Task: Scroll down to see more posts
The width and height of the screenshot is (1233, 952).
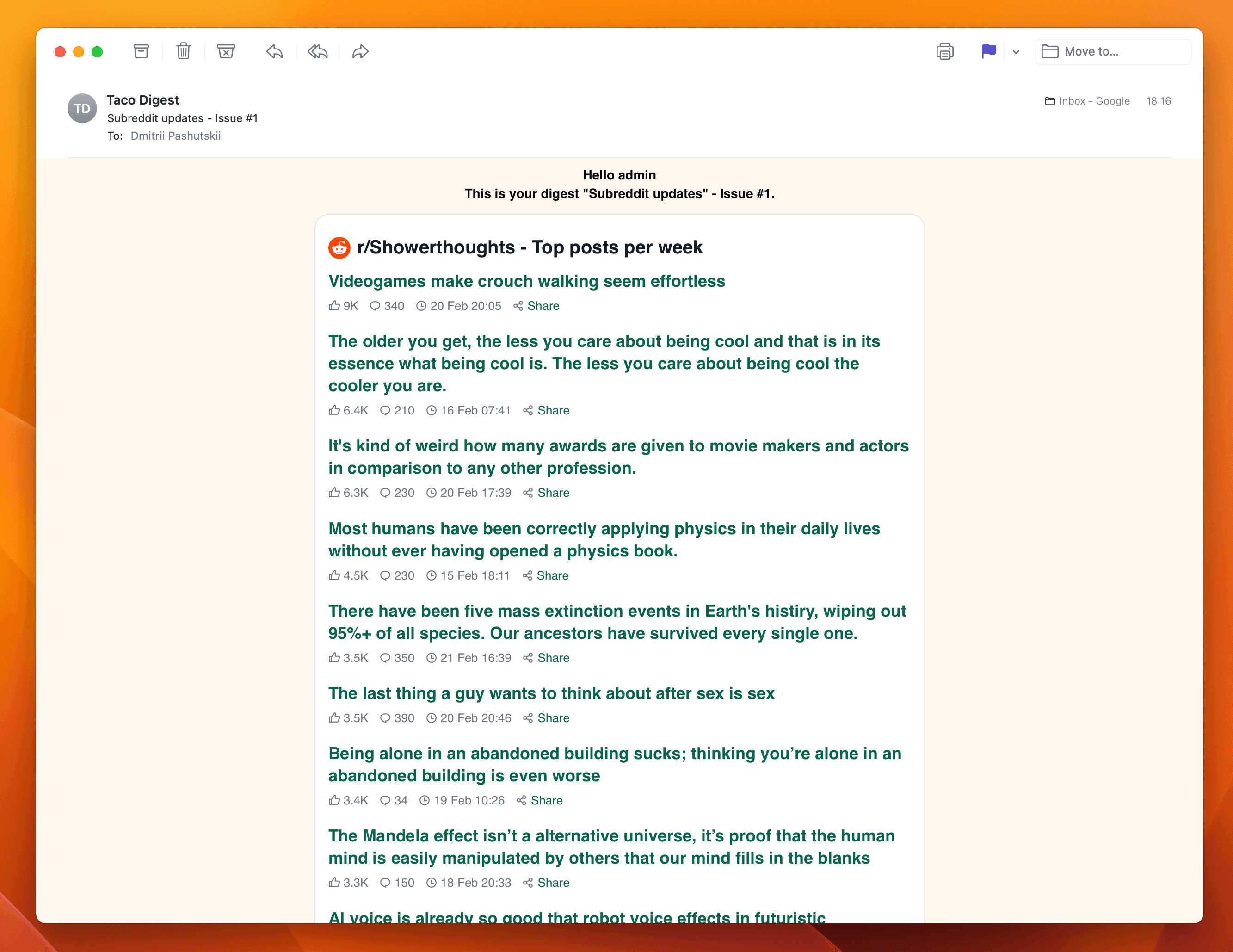Action: point(616,600)
